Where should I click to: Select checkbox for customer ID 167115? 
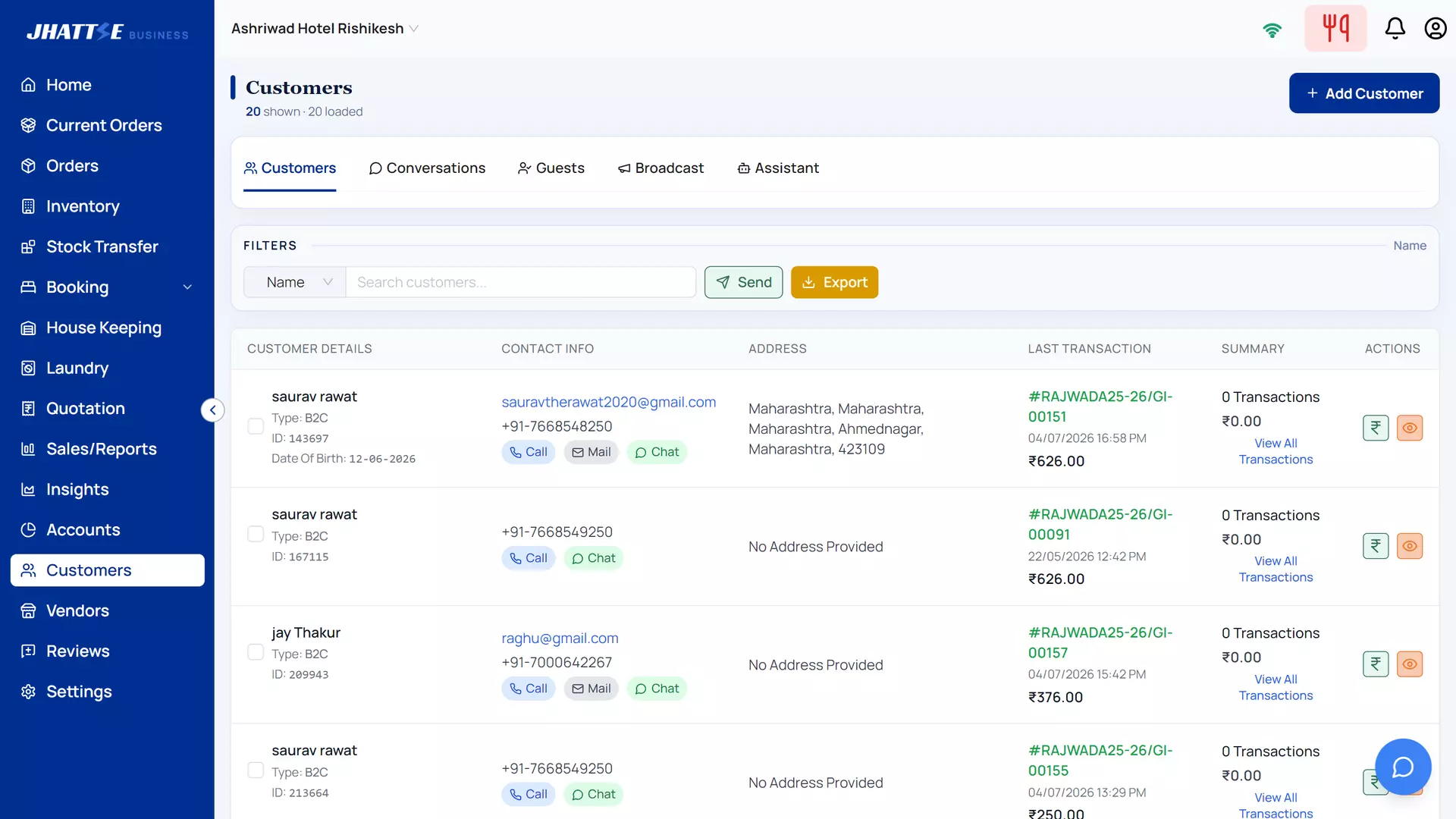tap(256, 535)
